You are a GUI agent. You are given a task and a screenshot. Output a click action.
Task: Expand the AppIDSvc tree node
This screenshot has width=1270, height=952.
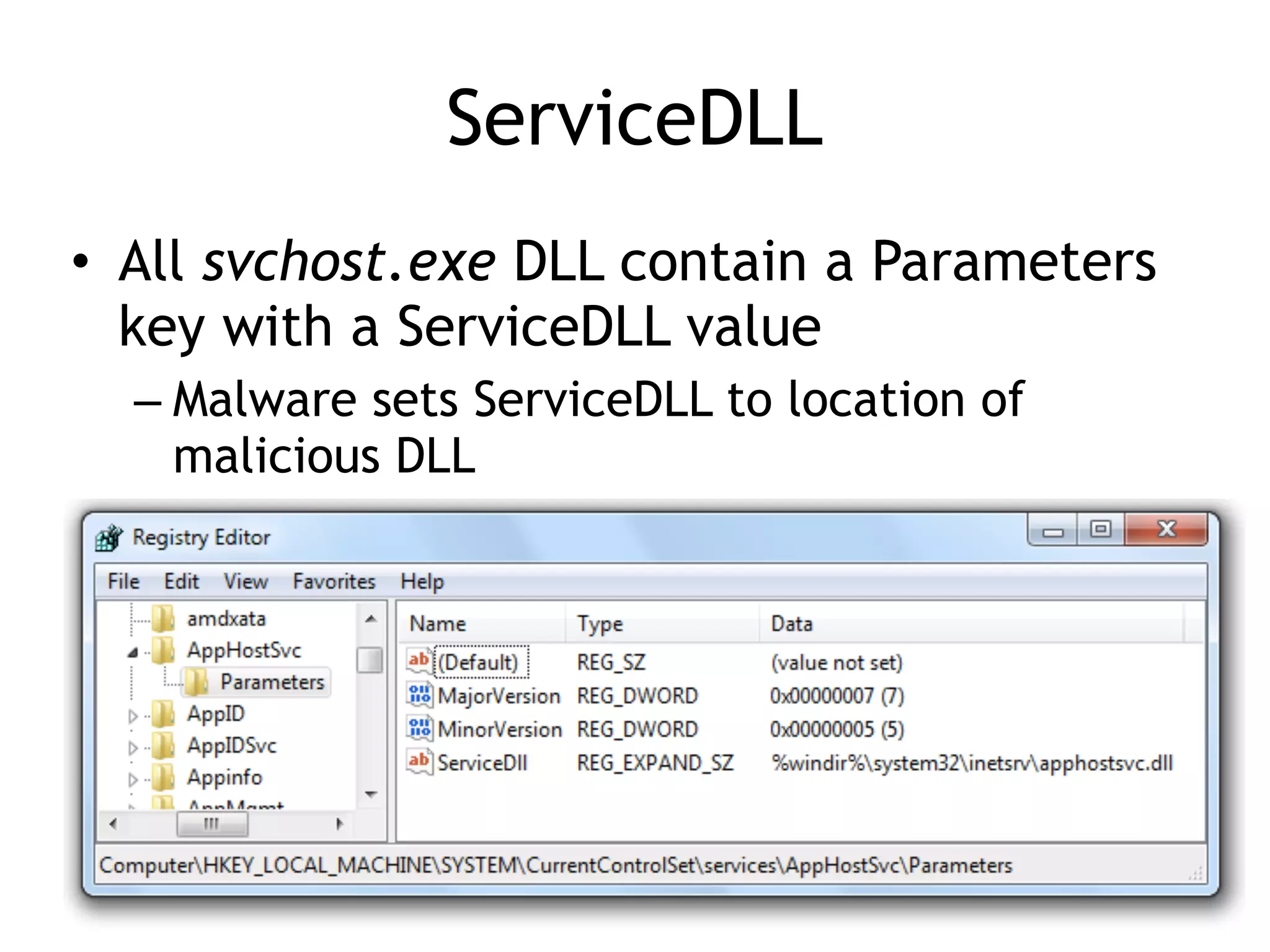(132, 748)
